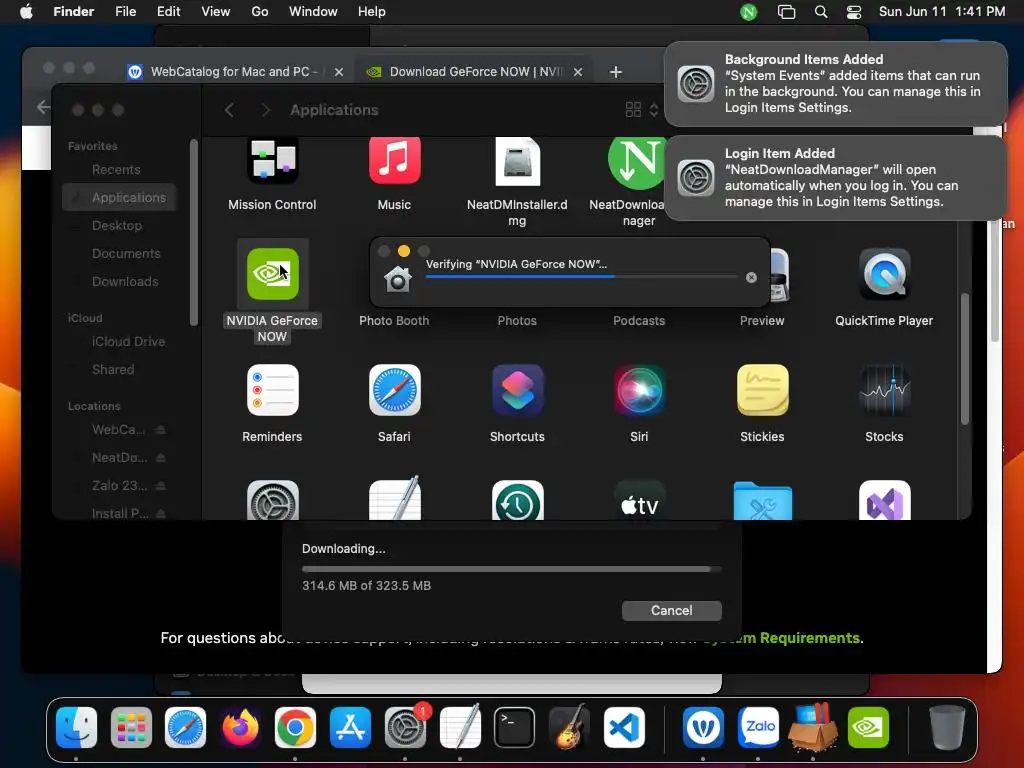The height and width of the screenshot is (768, 1024).
Task: Open the Trash in the Dock
Action: [947, 727]
